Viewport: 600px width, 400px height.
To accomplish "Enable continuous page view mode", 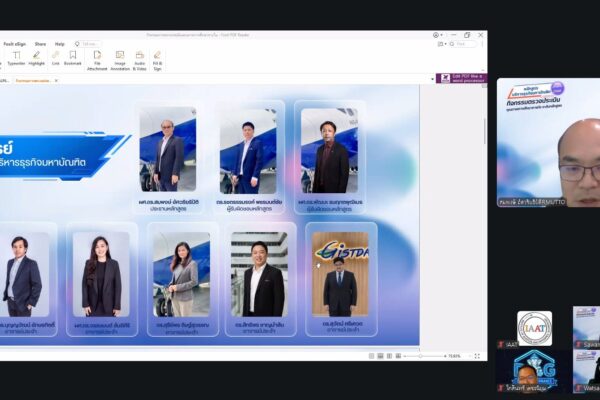I will 380,356.
